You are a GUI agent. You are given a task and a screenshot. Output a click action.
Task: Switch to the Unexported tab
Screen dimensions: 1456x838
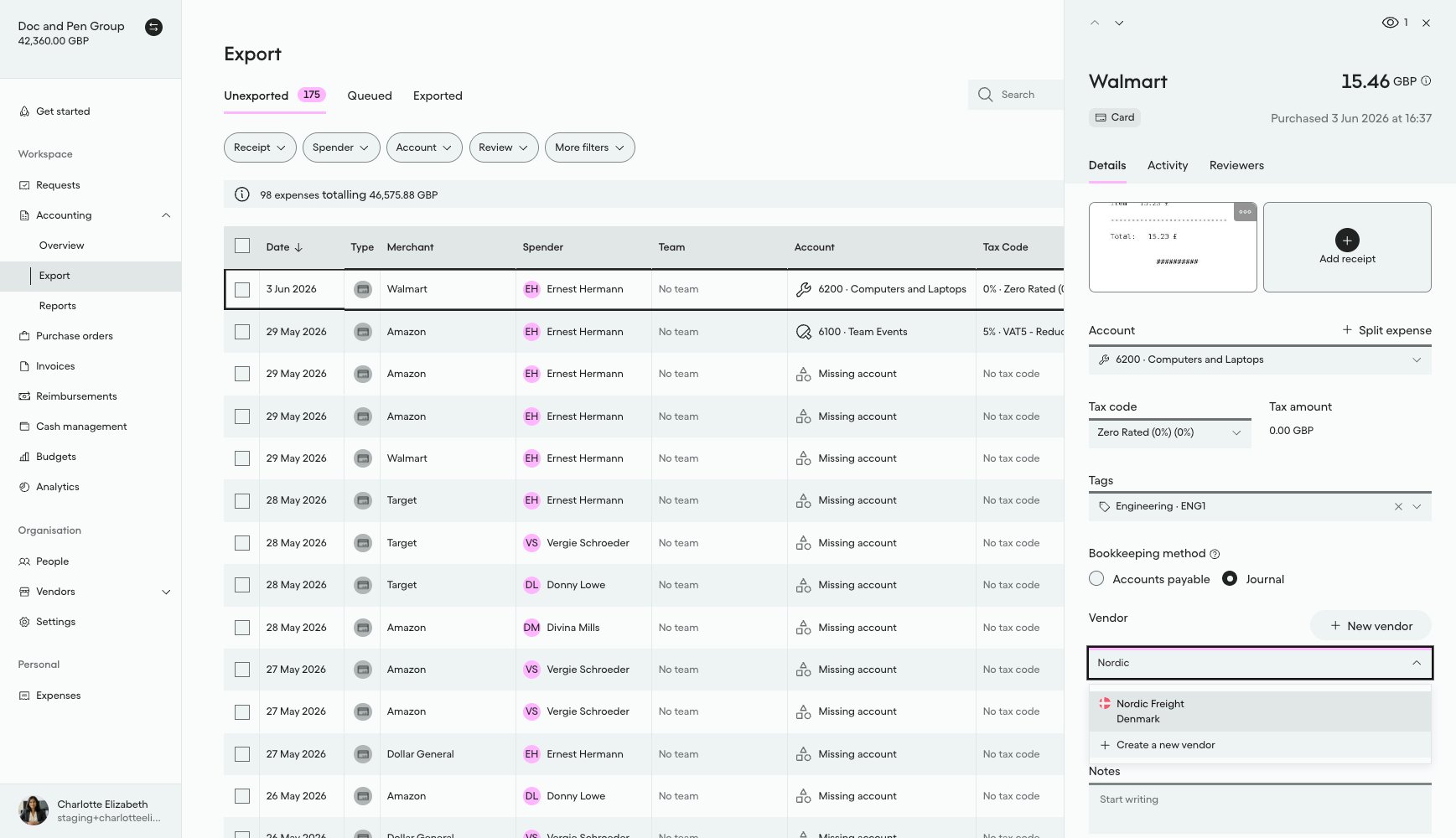[x=274, y=96]
